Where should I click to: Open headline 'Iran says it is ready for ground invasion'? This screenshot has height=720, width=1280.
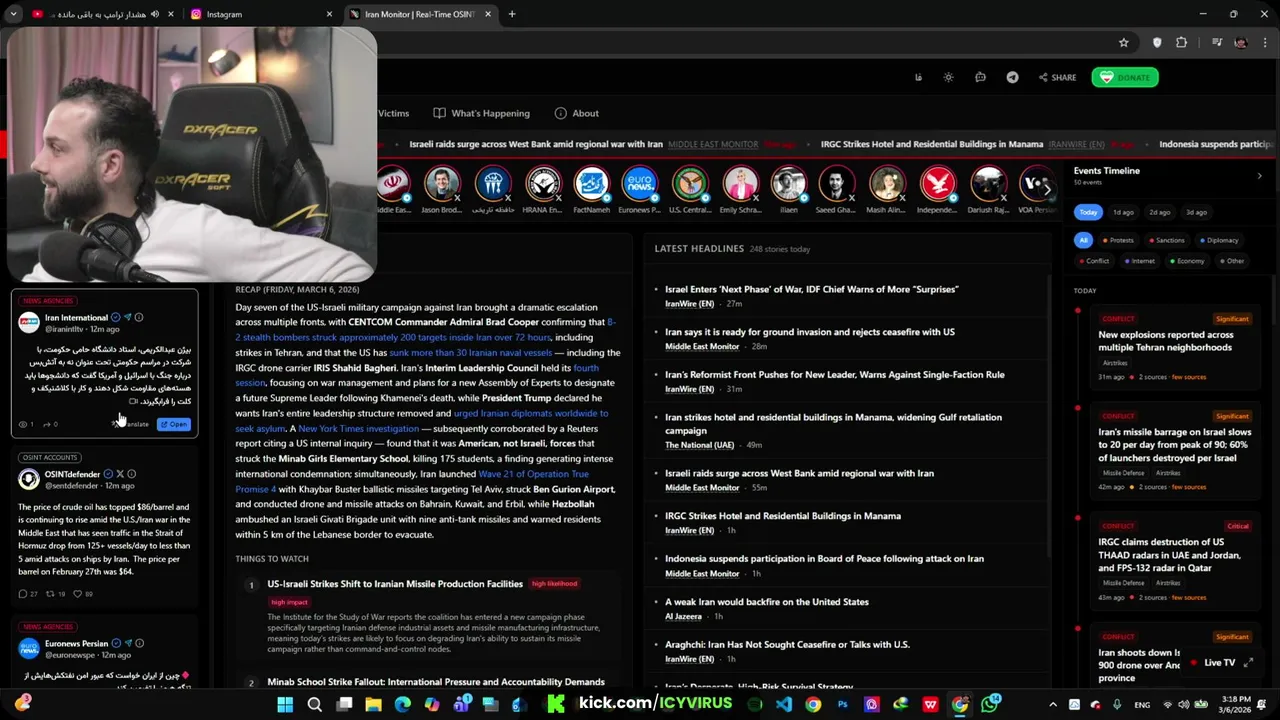pyautogui.click(x=809, y=332)
